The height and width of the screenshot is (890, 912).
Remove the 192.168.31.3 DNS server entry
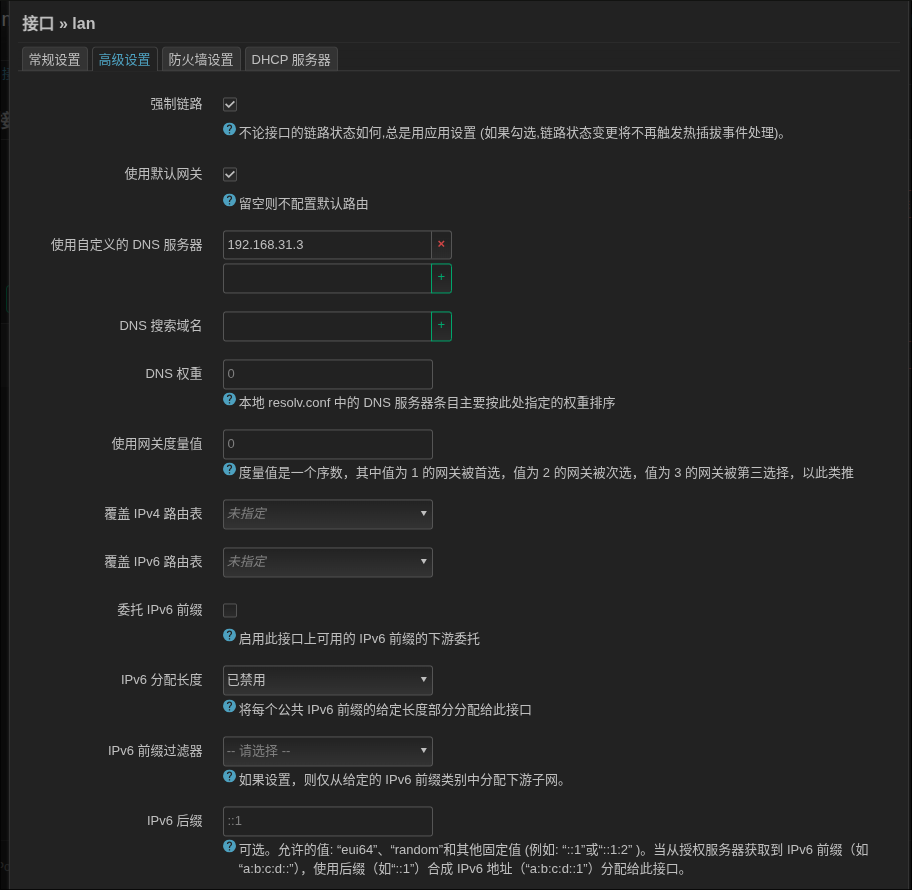coord(441,244)
